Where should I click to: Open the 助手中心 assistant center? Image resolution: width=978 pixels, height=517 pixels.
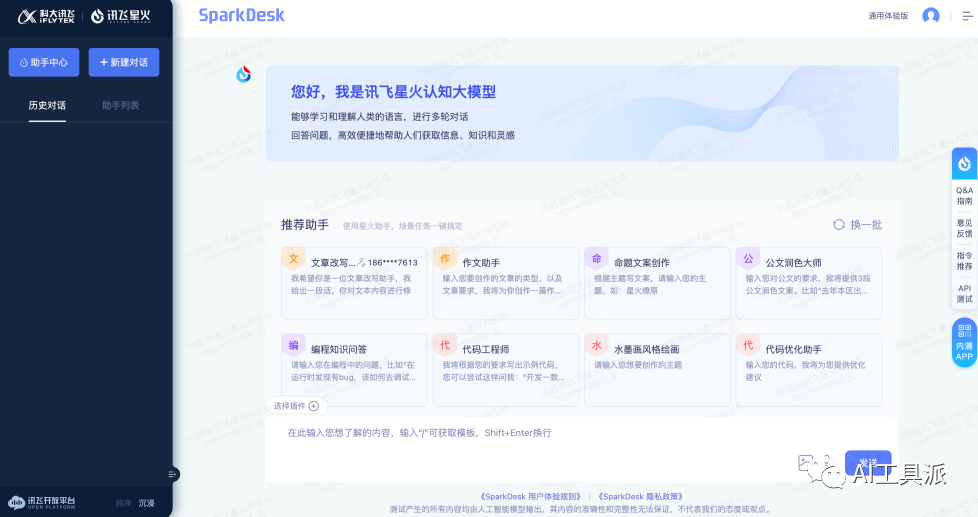pyautogui.click(x=44, y=62)
